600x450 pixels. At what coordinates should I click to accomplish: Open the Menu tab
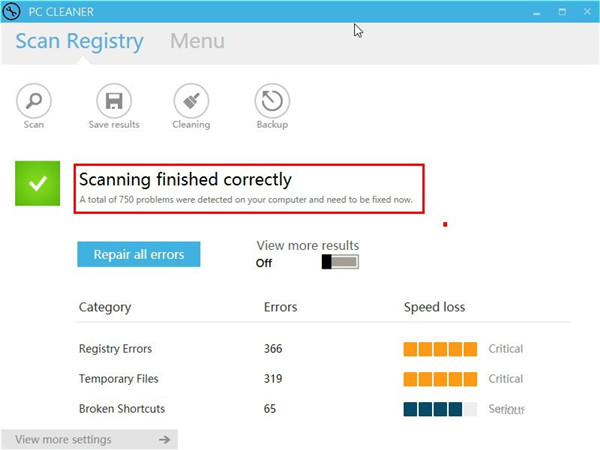click(197, 42)
